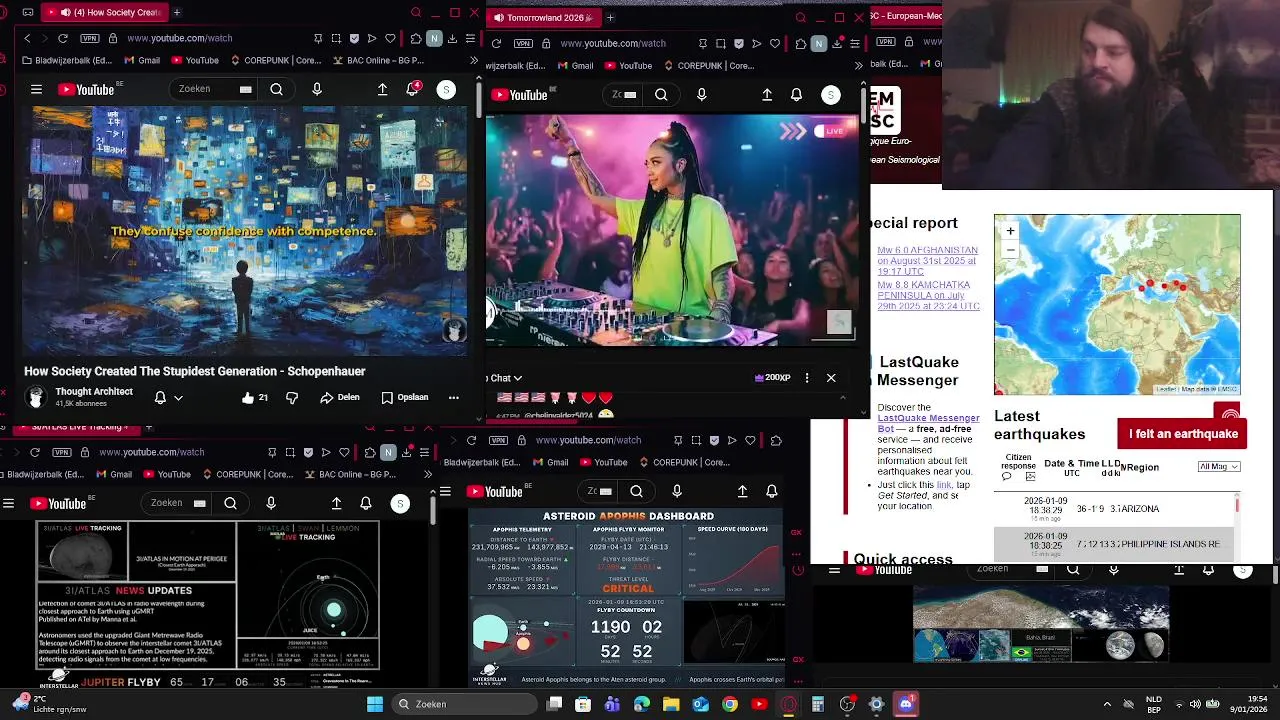Share Schopenhauer video with Delen

(x=340, y=397)
